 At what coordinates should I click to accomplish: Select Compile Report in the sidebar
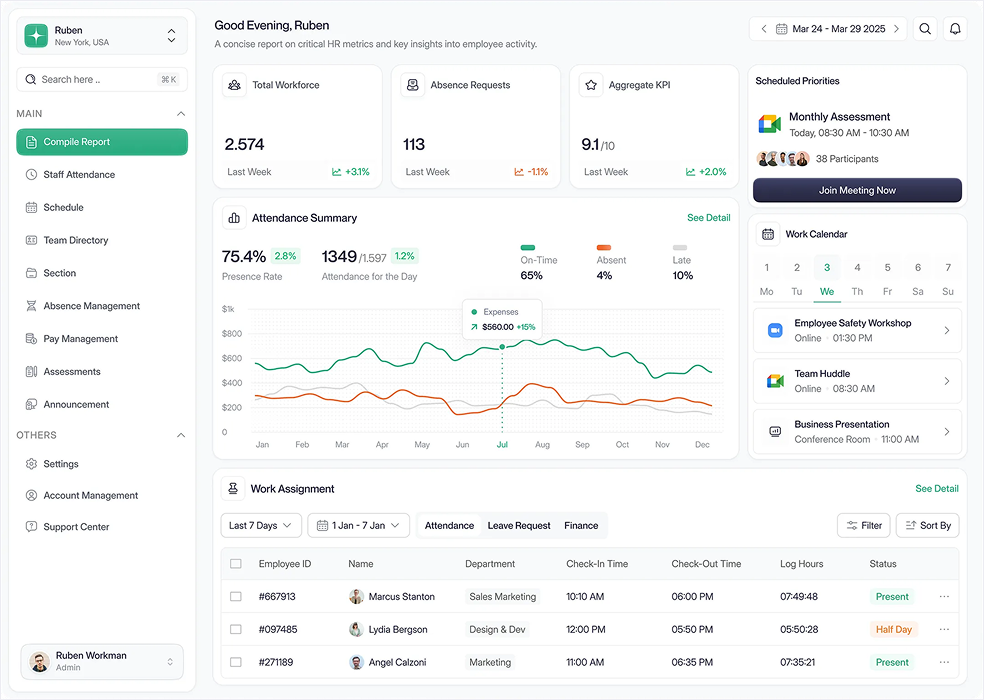click(102, 142)
